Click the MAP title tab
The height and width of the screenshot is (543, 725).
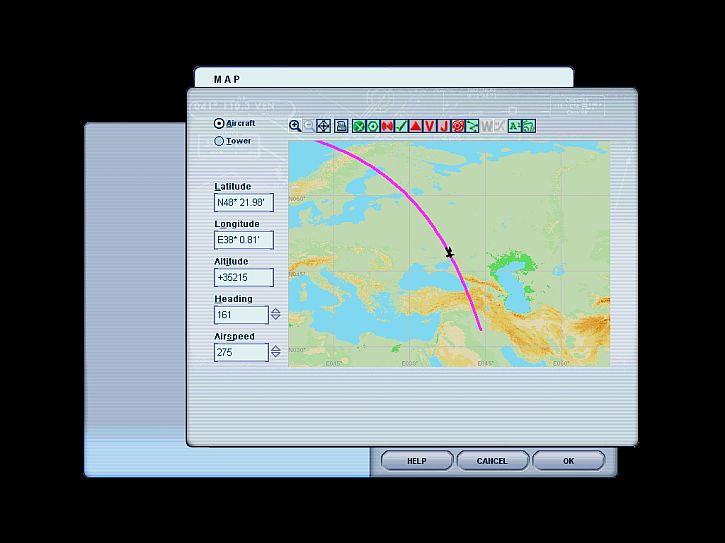(x=227, y=79)
